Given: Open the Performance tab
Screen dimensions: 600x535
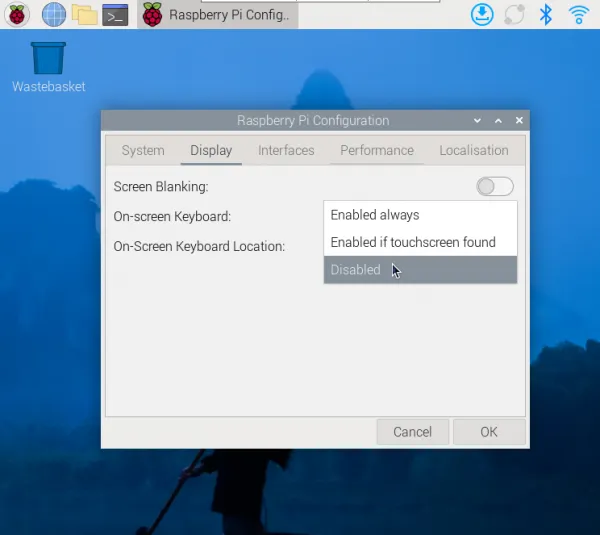Looking at the screenshot, I should coord(376,150).
